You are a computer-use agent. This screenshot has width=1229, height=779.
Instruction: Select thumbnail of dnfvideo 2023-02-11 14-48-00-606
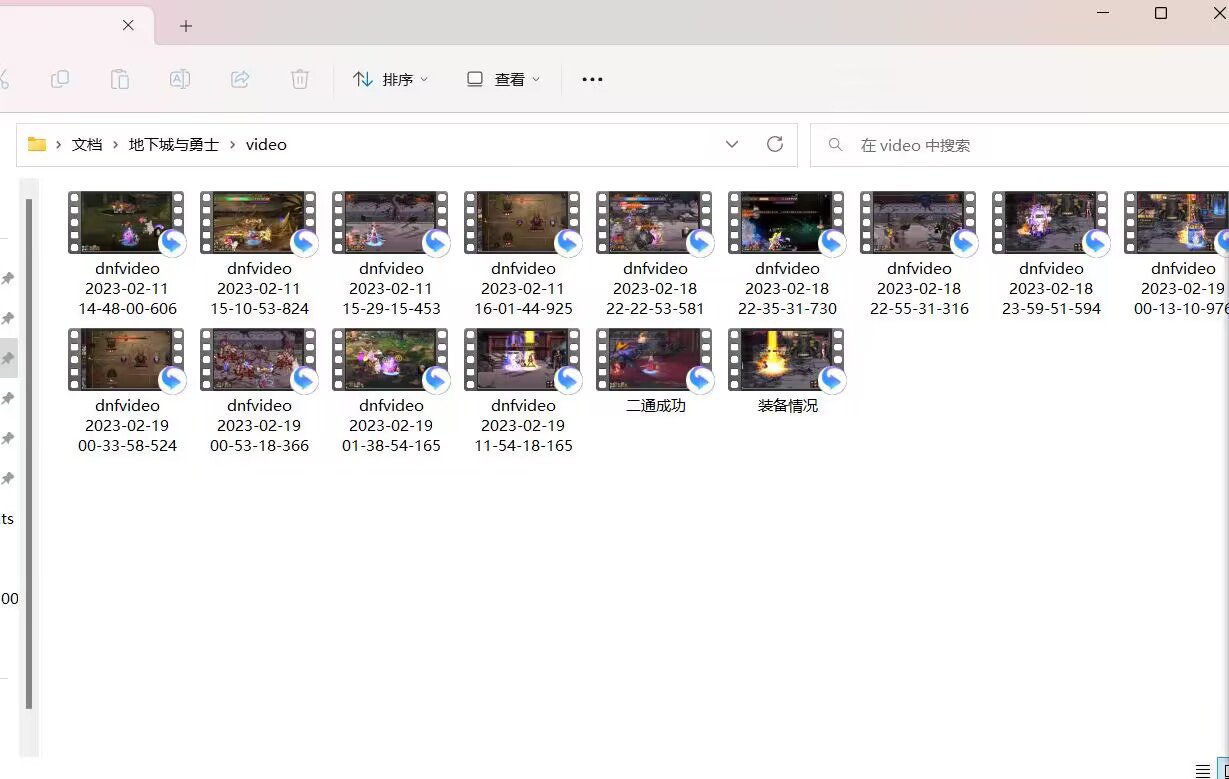tap(127, 223)
